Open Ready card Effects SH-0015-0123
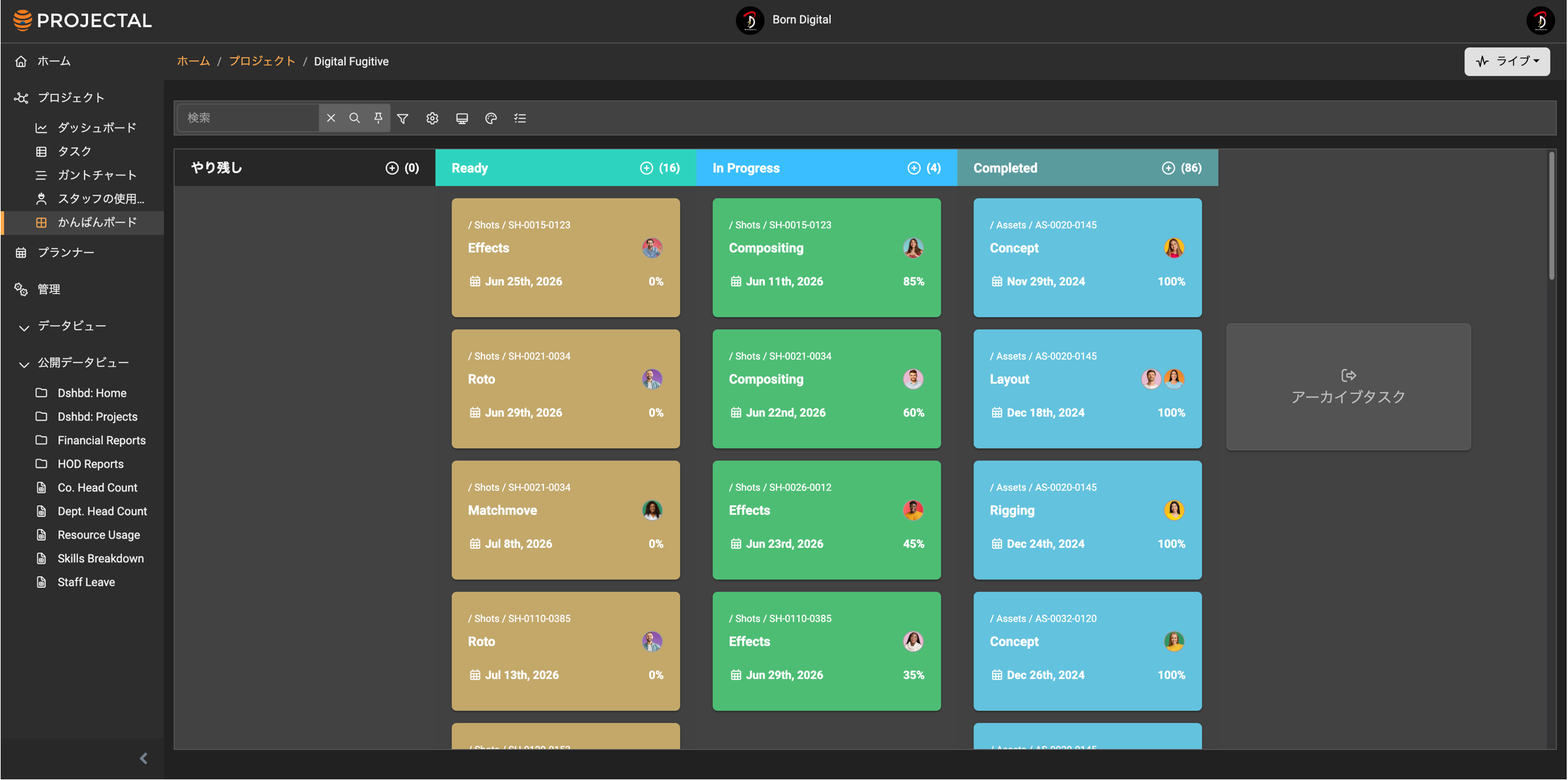The width and height of the screenshot is (1568, 780). click(x=565, y=258)
